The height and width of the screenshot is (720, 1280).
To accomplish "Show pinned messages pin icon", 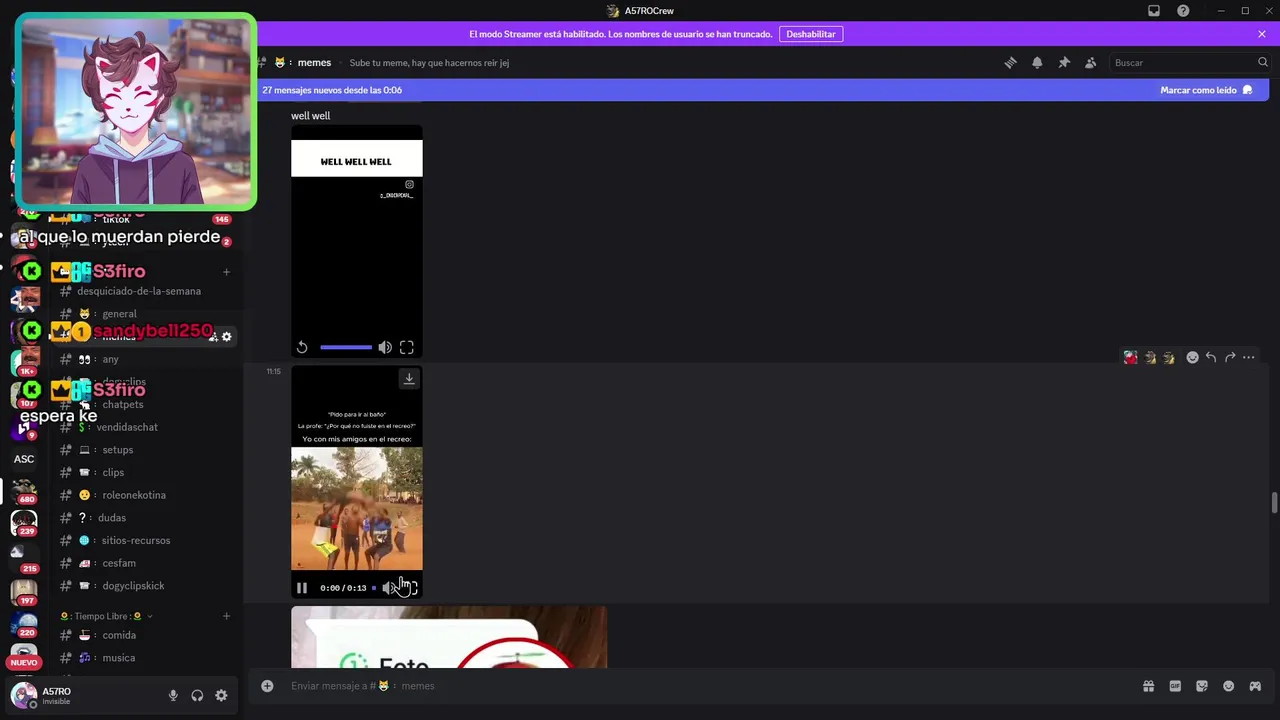I will pos(1064,62).
